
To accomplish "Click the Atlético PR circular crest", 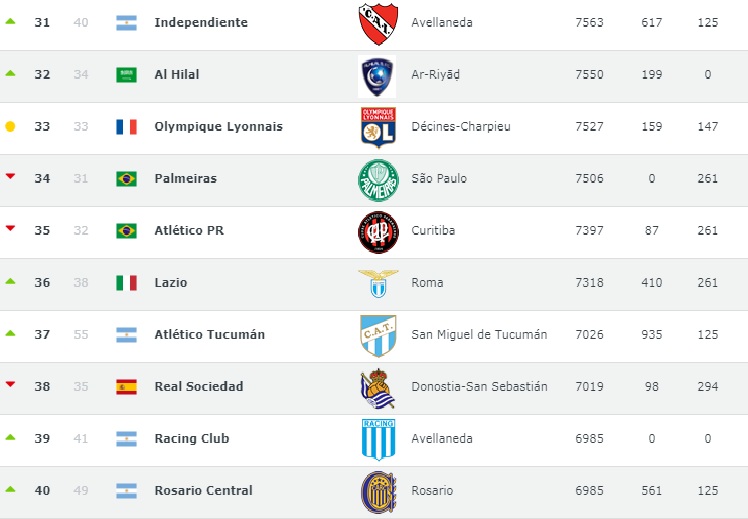I will pos(378,232).
